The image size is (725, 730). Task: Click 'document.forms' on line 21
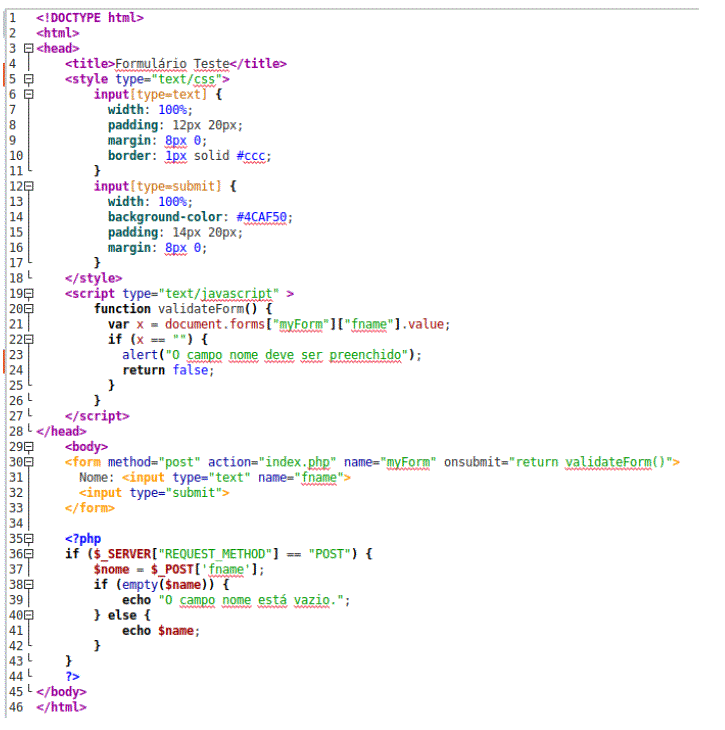[215, 324]
